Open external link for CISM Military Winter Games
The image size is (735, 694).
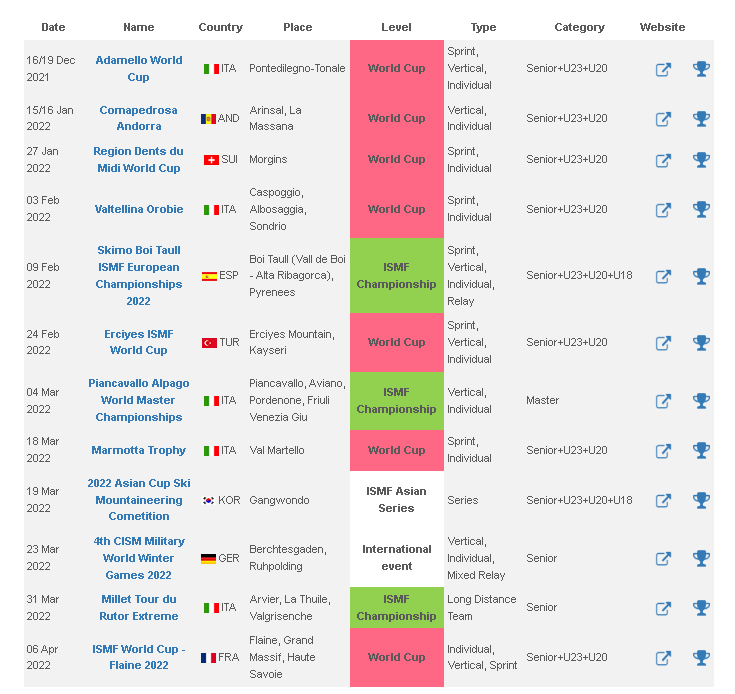click(663, 559)
